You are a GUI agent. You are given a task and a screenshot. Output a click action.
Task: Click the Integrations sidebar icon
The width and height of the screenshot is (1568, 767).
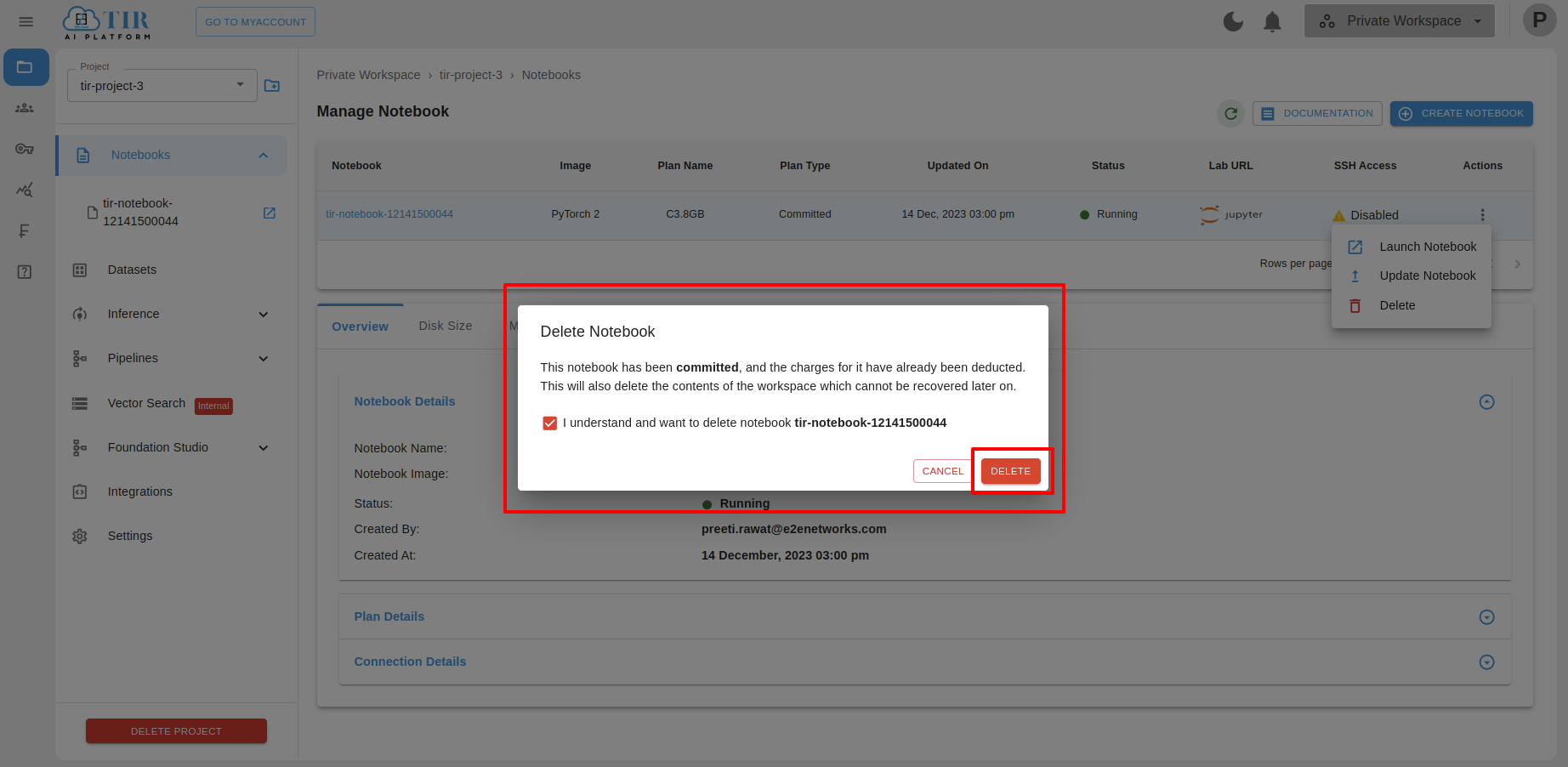coord(80,491)
